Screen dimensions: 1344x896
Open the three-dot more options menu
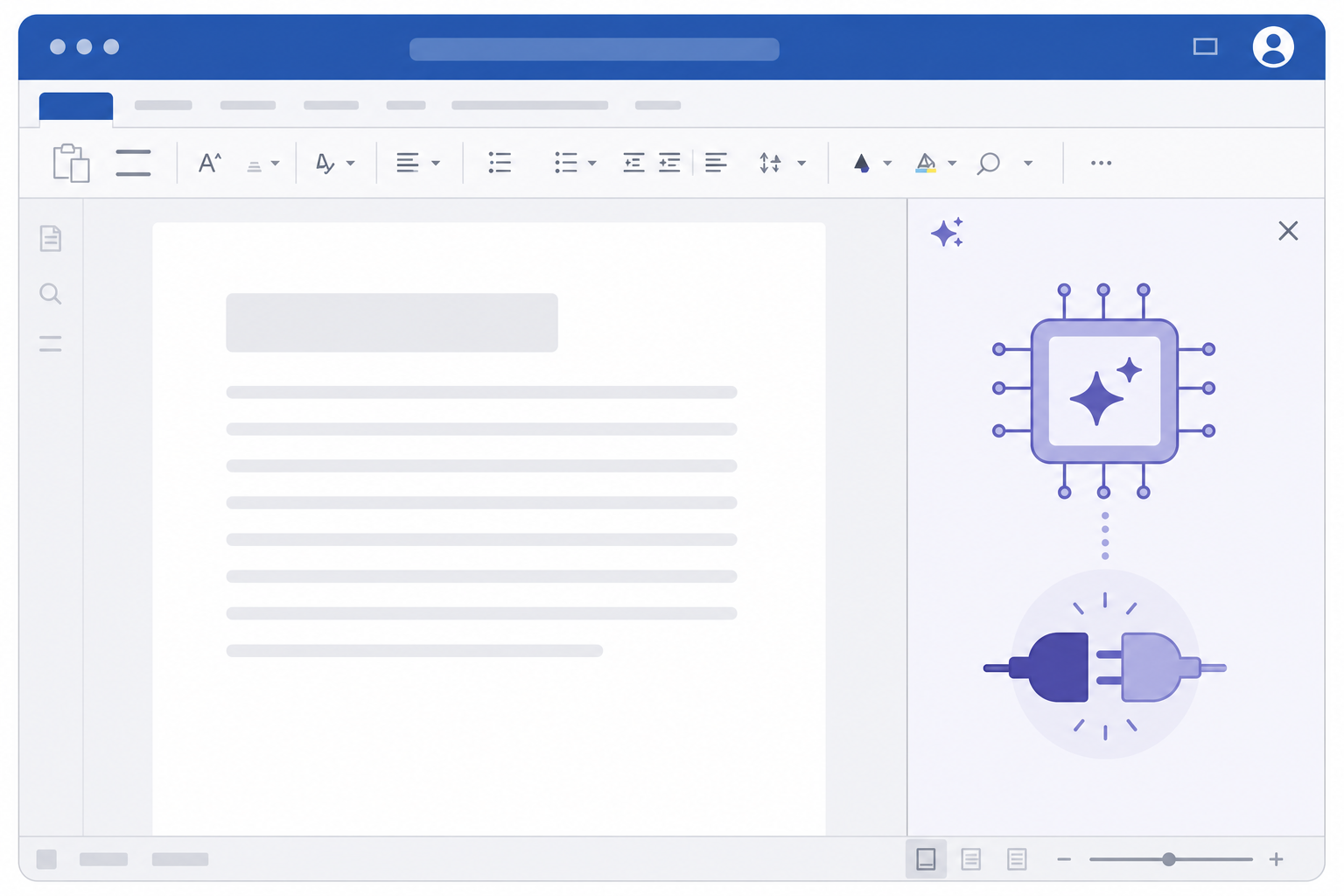[1102, 163]
